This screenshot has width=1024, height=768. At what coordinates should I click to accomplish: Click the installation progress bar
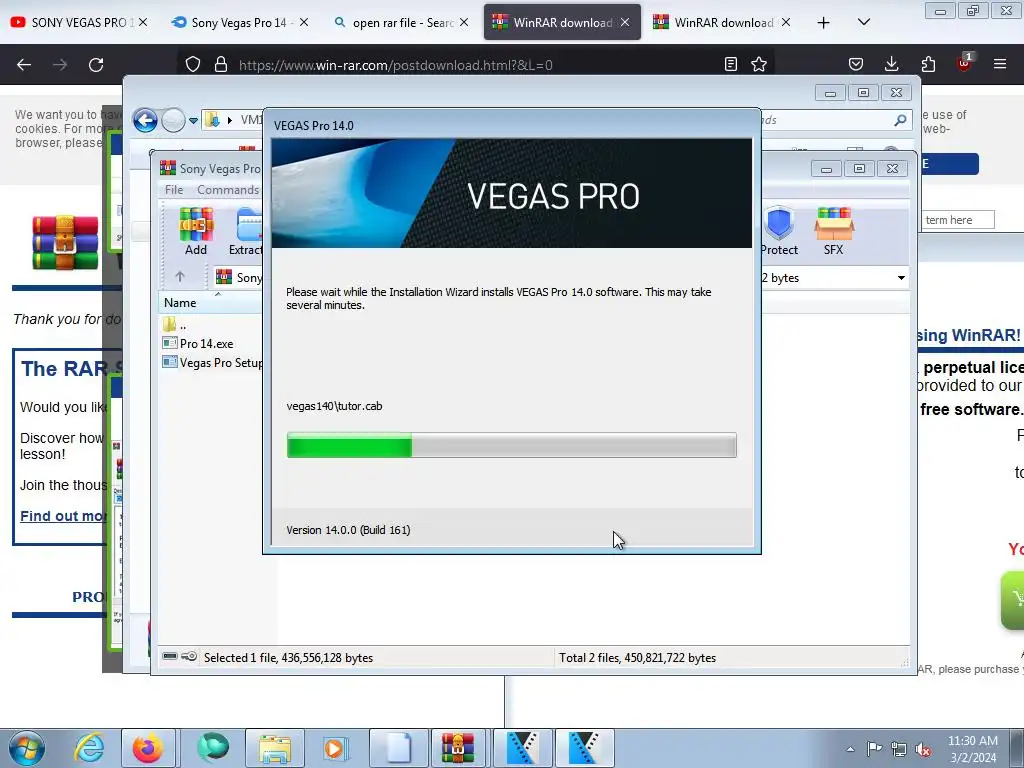(x=511, y=445)
